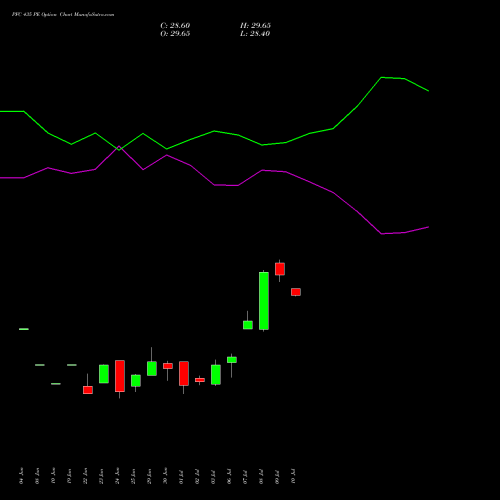Select the open value O: 29.65
Screen dimensions: 500x500
[175, 34]
